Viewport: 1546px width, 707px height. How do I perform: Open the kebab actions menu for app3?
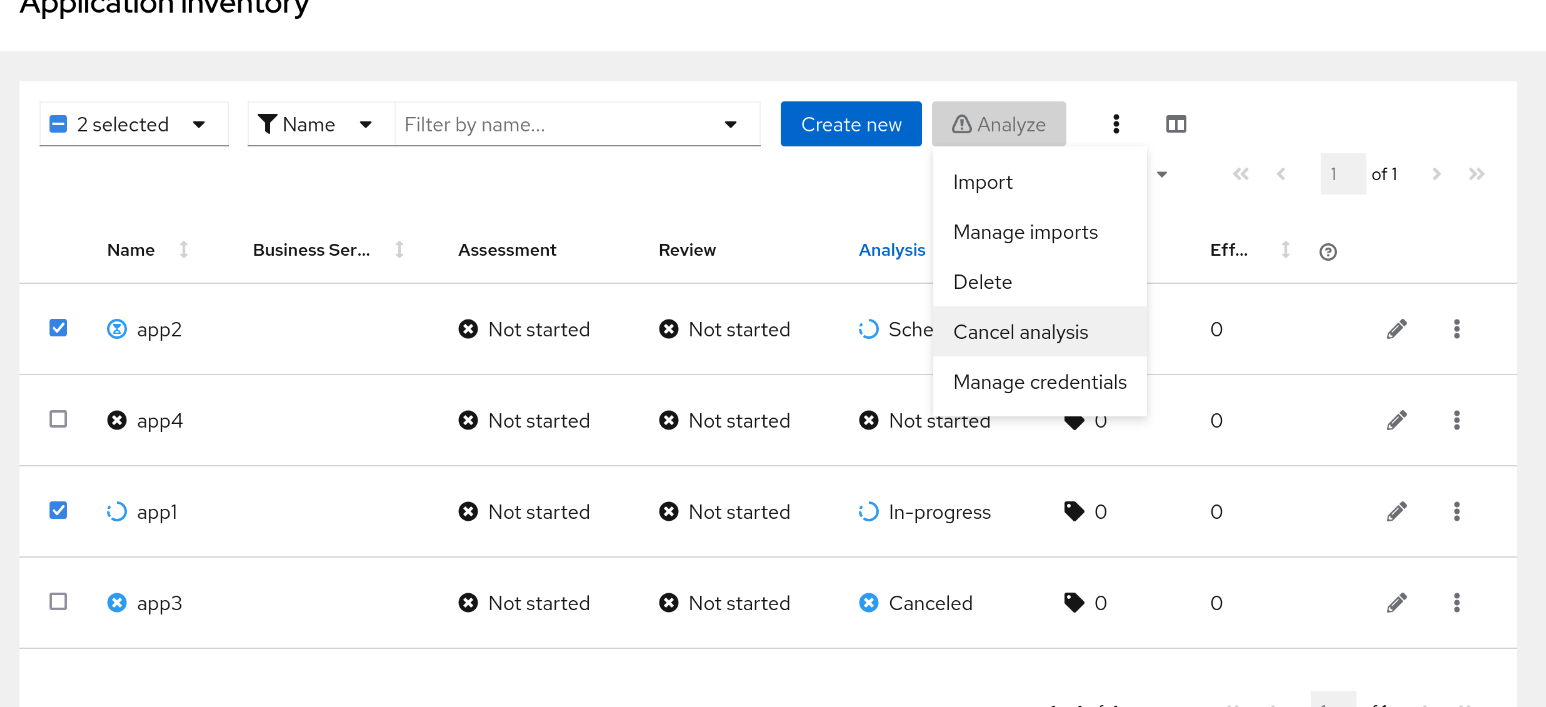(1457, 603)
